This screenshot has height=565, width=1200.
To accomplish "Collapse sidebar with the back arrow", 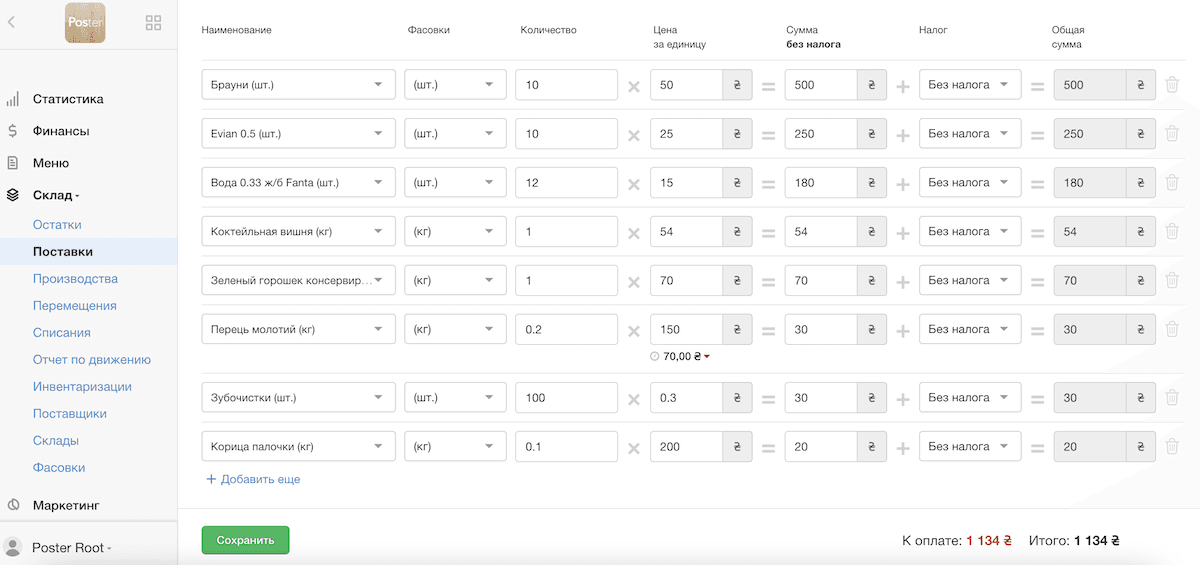I will 11,22.
